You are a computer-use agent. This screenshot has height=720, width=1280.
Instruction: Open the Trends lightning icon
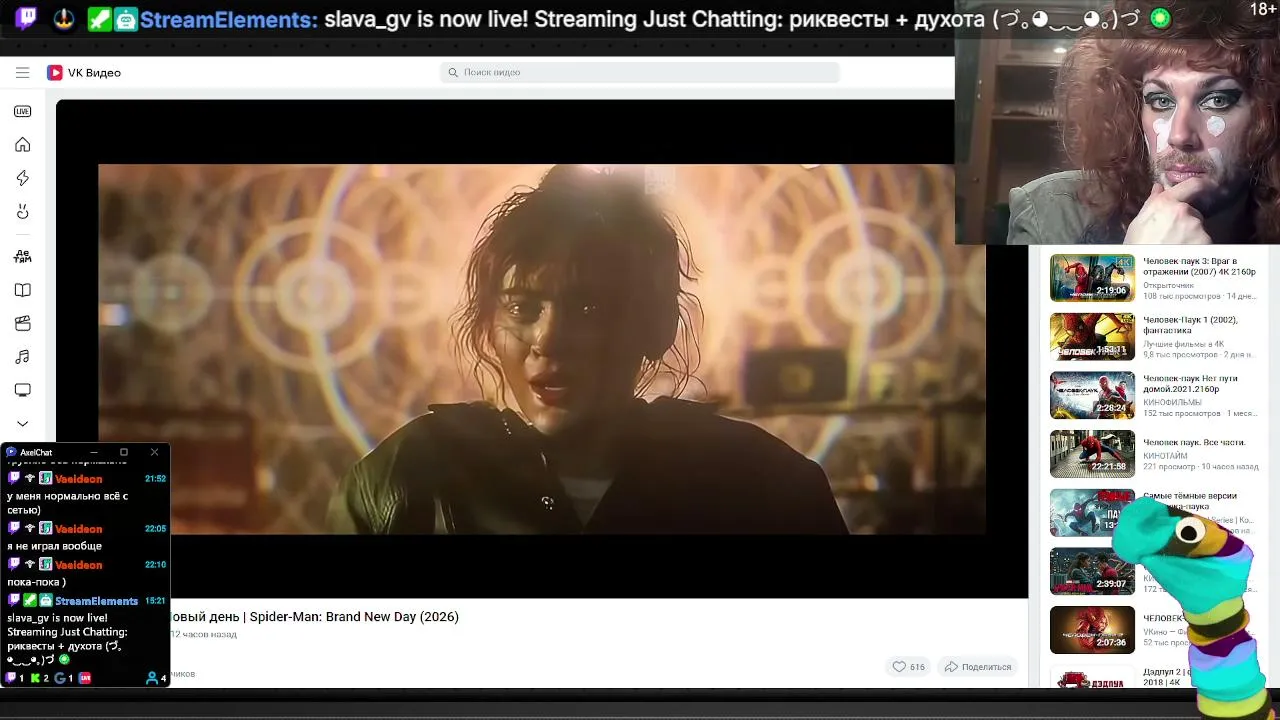tap(22, 178)
